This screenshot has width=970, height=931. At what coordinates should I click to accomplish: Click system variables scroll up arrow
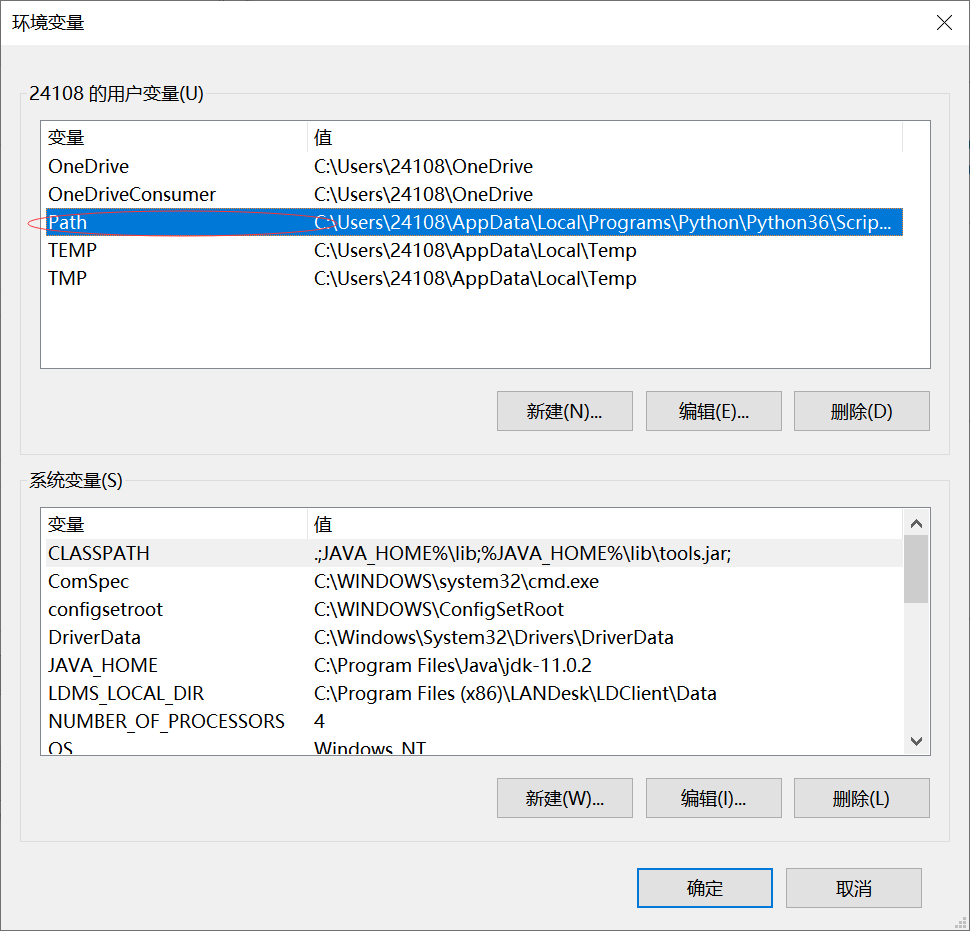click(916, 523)
